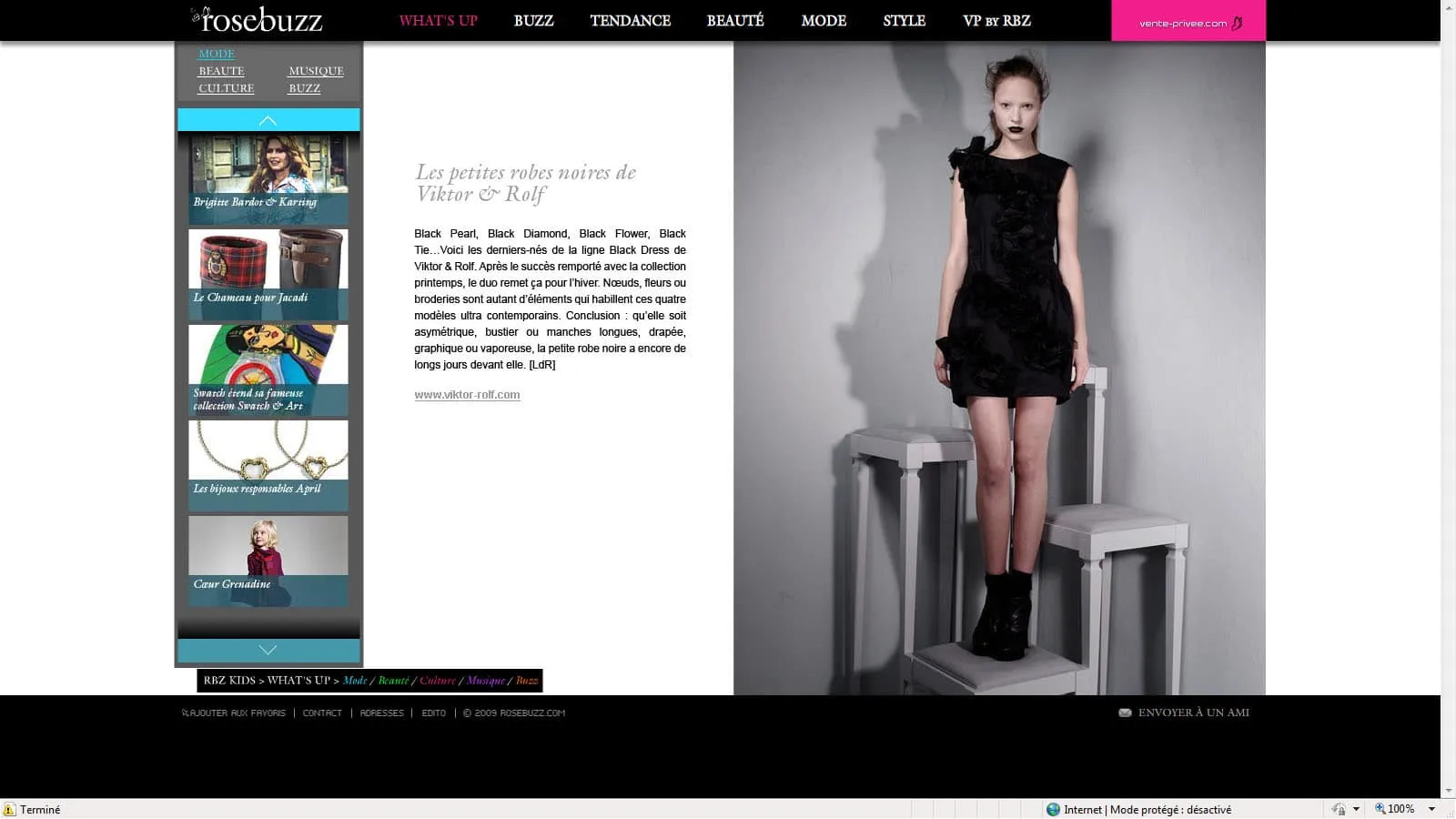This screenshot has height=819, width=1456.
Task: Open the BEAUTÉ top menu
Action: [x=735, y=21]
